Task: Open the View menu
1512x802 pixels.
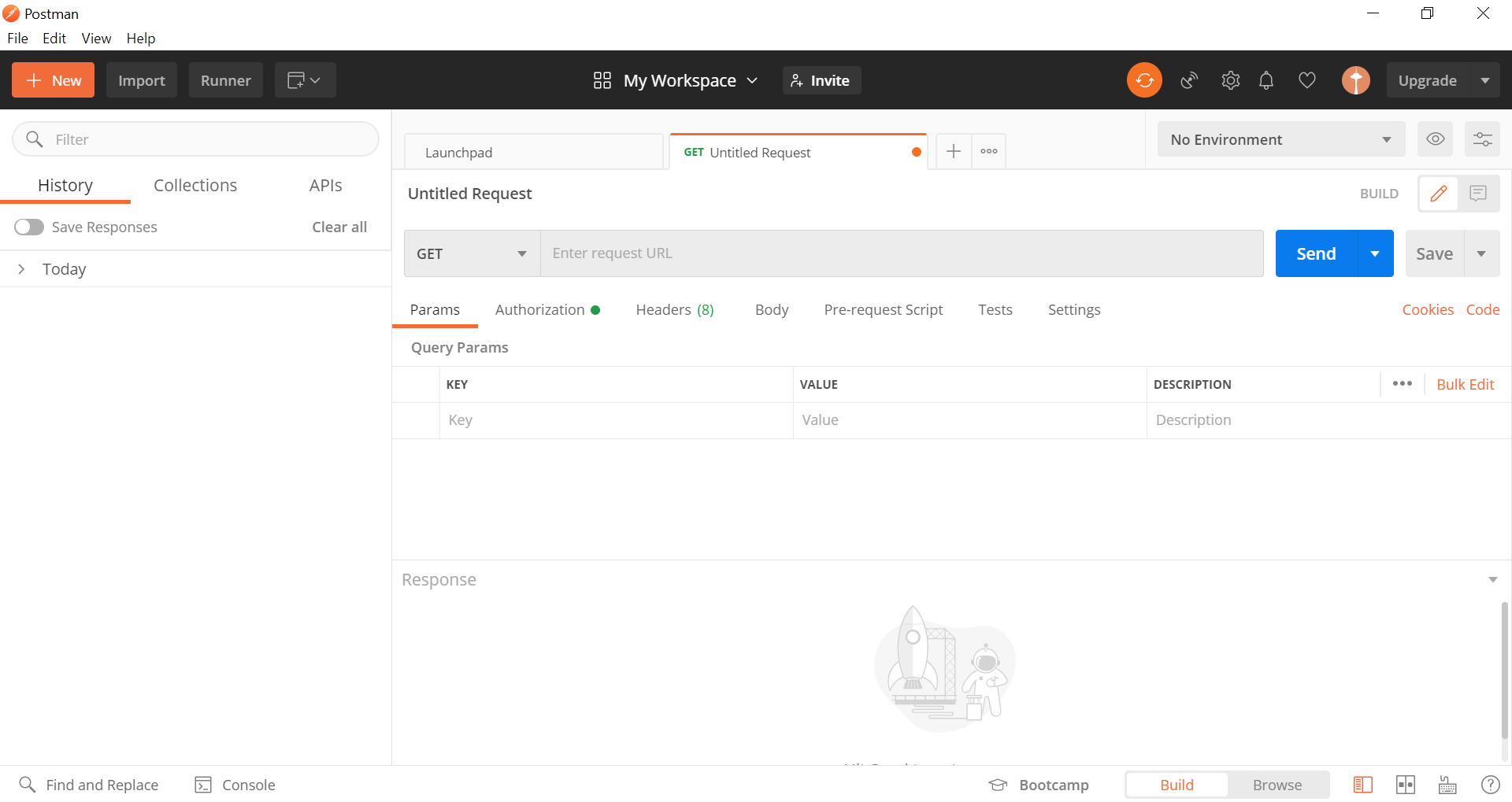Action: coord(95,38)
